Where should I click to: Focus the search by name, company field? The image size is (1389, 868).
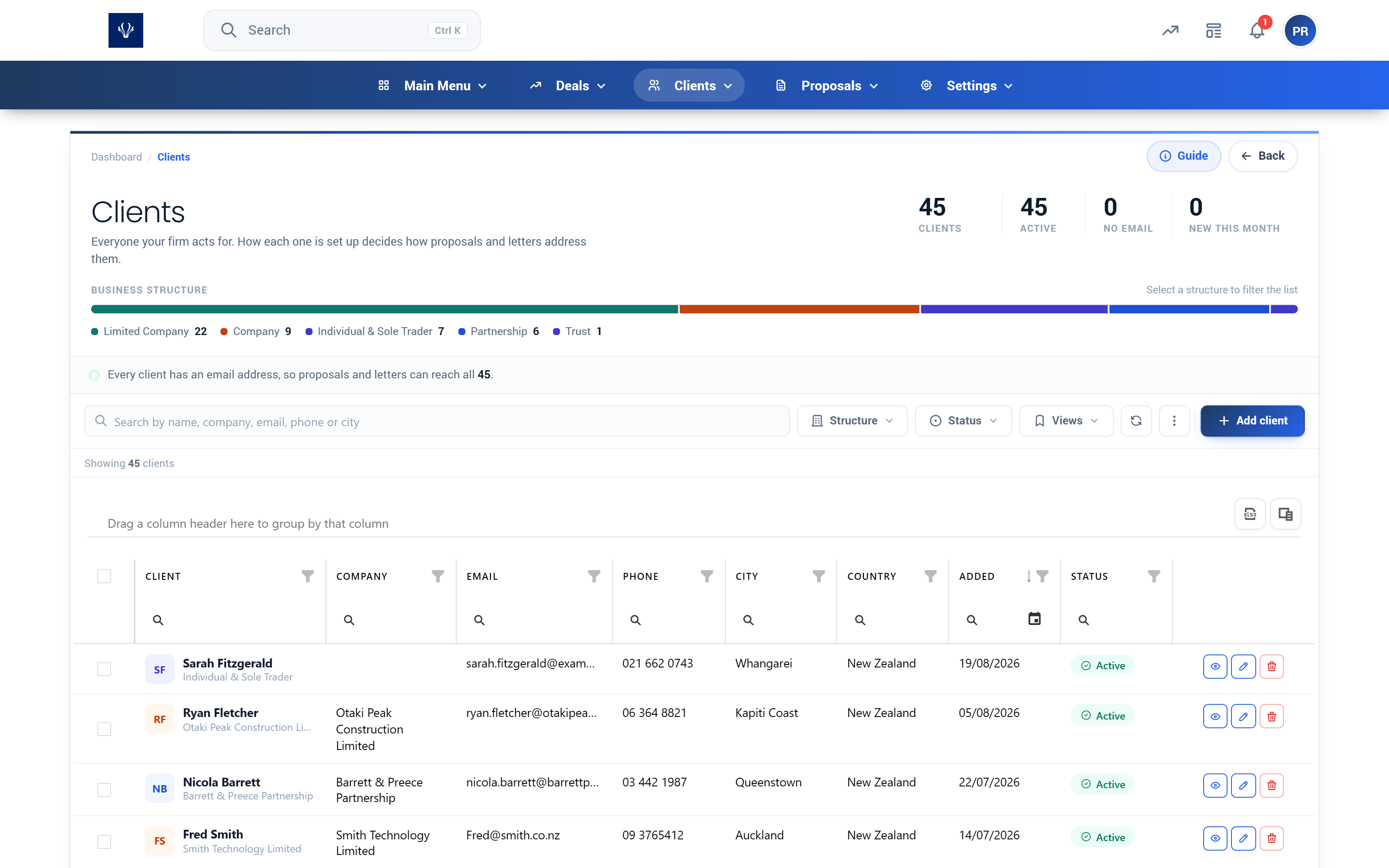click(x=437, y=421)
